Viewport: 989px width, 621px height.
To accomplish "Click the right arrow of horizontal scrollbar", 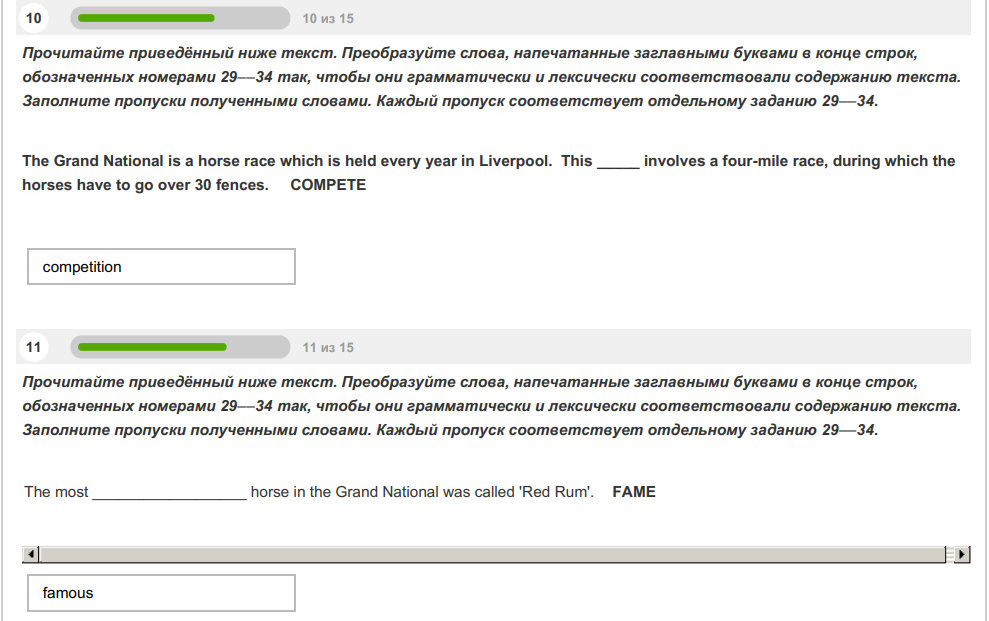I will tap(962, 554).
